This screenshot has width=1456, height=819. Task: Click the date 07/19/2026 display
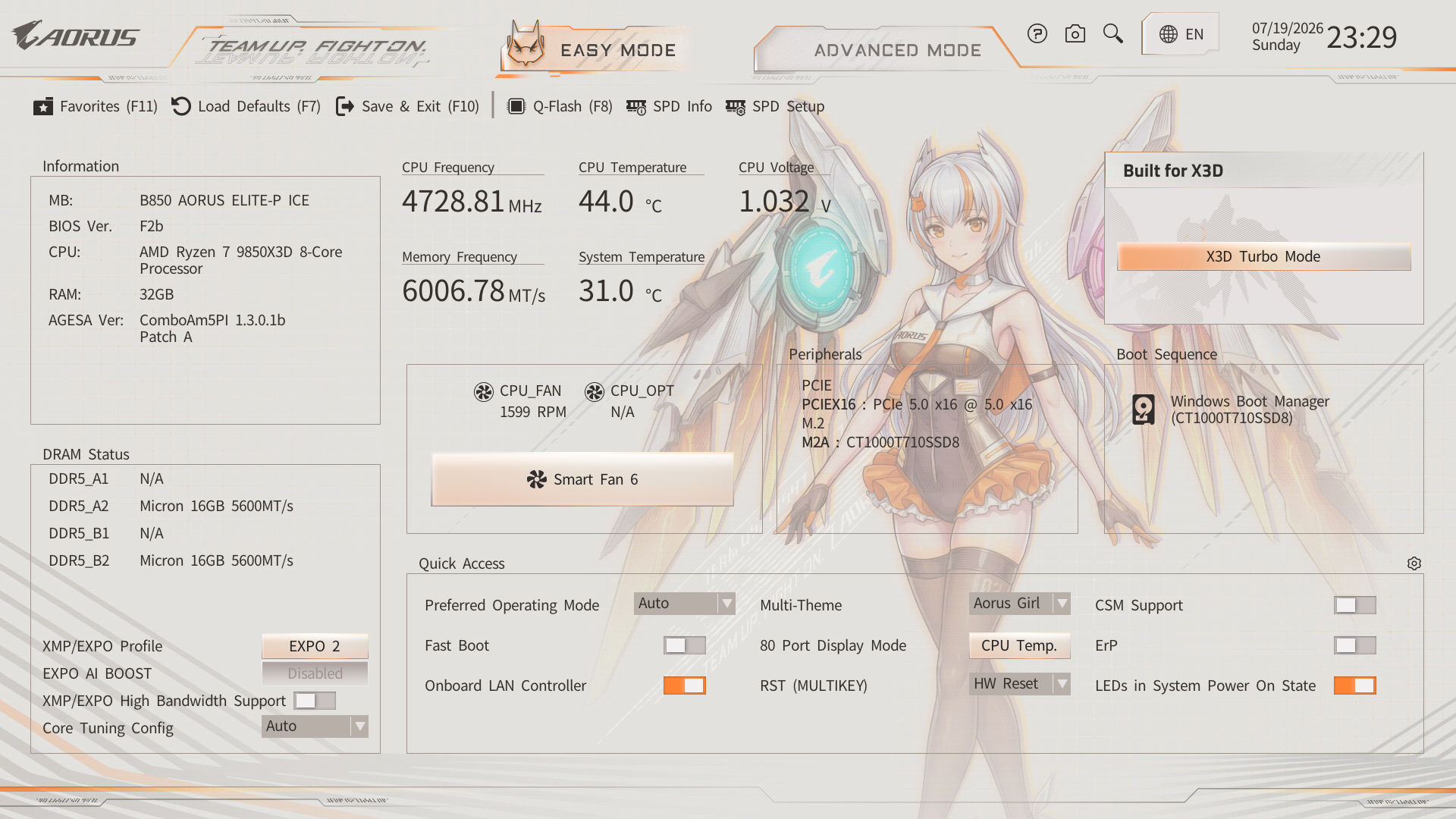click(1288, 28)
